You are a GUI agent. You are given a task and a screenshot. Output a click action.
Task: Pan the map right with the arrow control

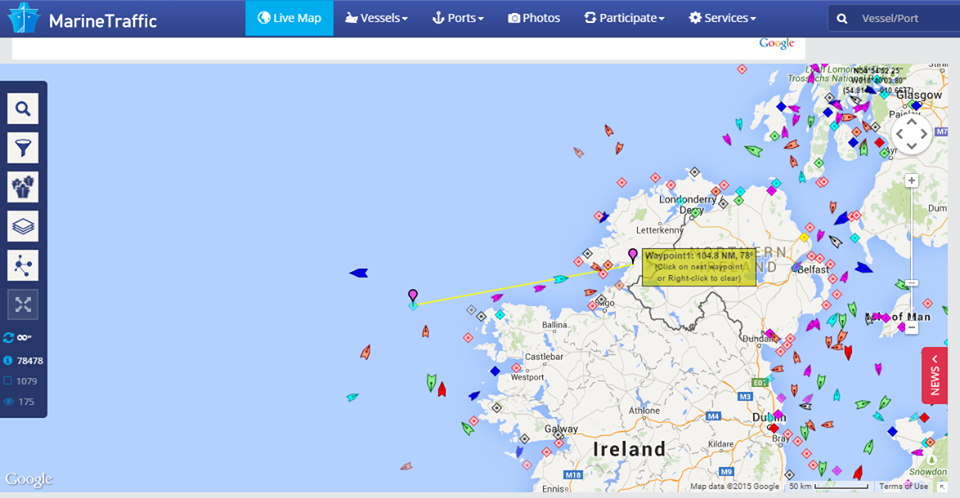[x=923, y=134]
